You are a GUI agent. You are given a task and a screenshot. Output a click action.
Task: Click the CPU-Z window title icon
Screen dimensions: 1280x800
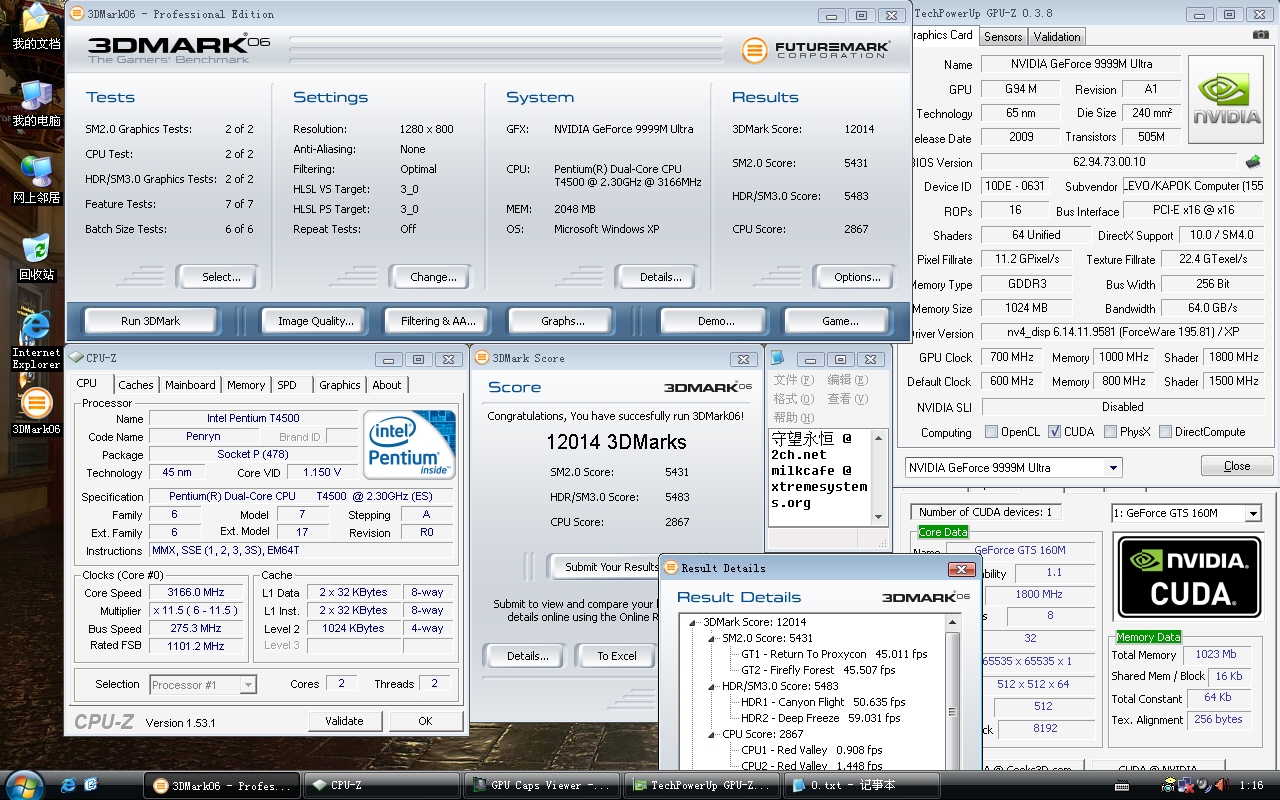76,357
